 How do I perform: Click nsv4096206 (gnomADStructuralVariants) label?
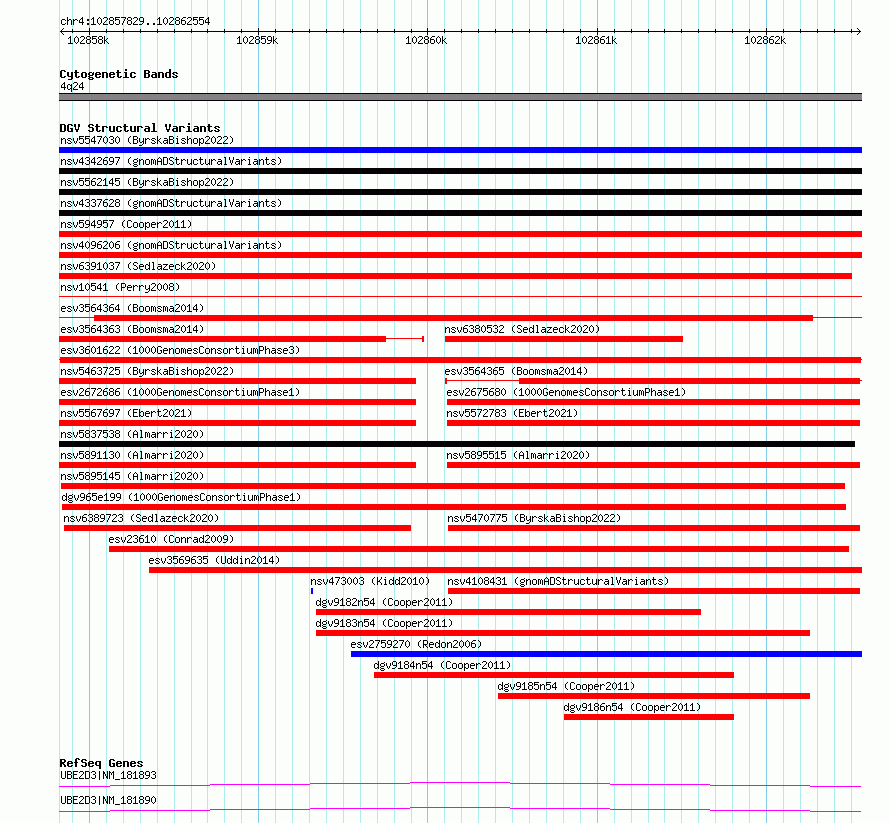pos(171,245)
